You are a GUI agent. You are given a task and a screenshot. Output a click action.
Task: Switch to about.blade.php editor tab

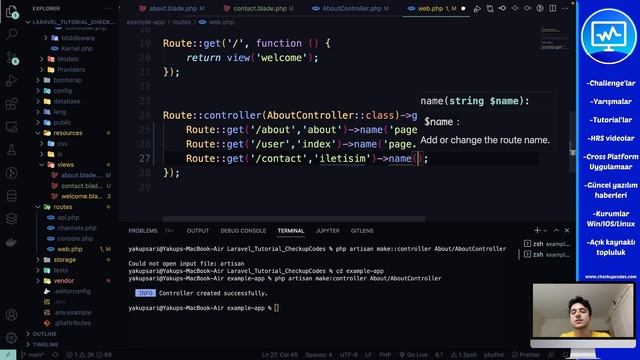172,8
